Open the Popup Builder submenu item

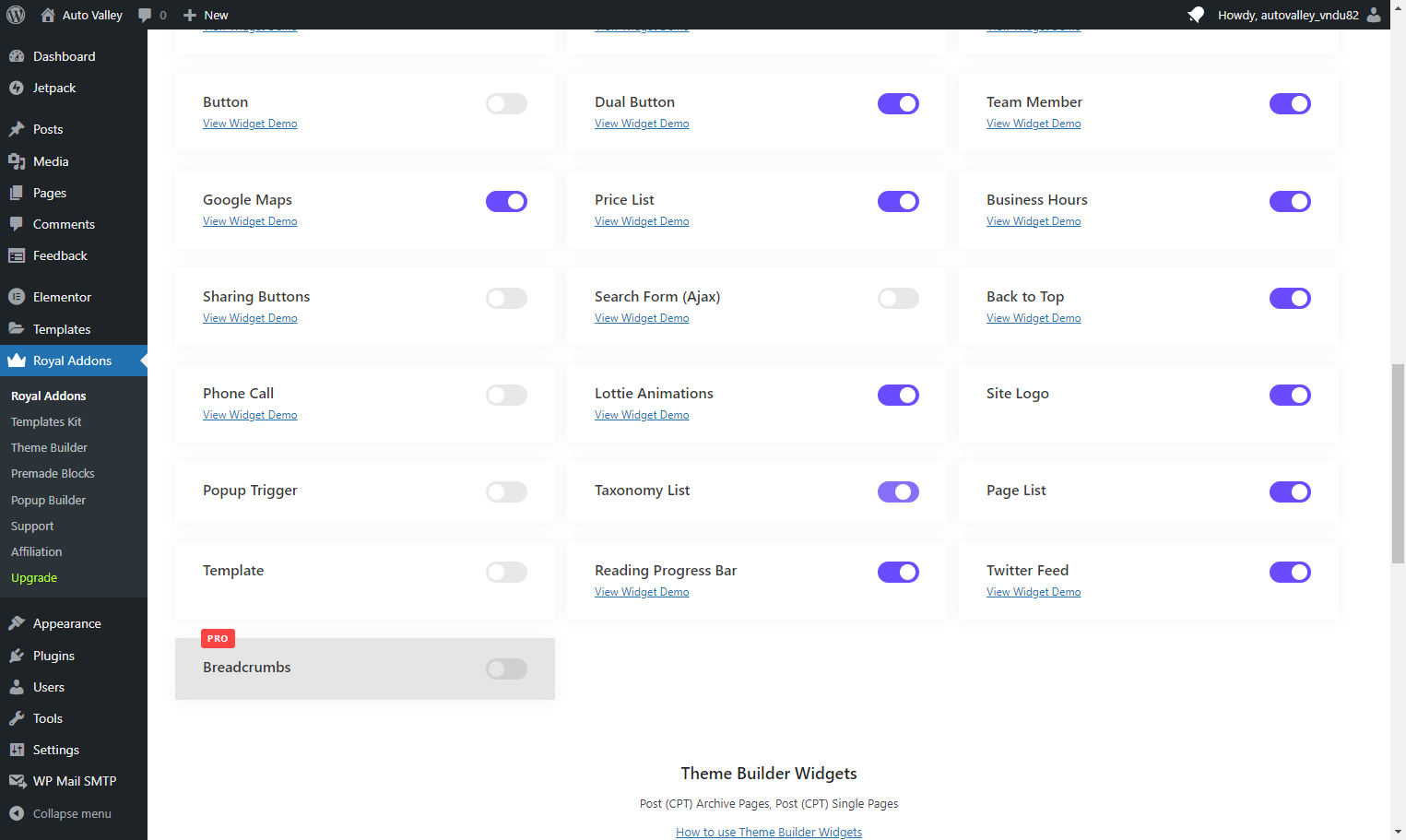48,500
